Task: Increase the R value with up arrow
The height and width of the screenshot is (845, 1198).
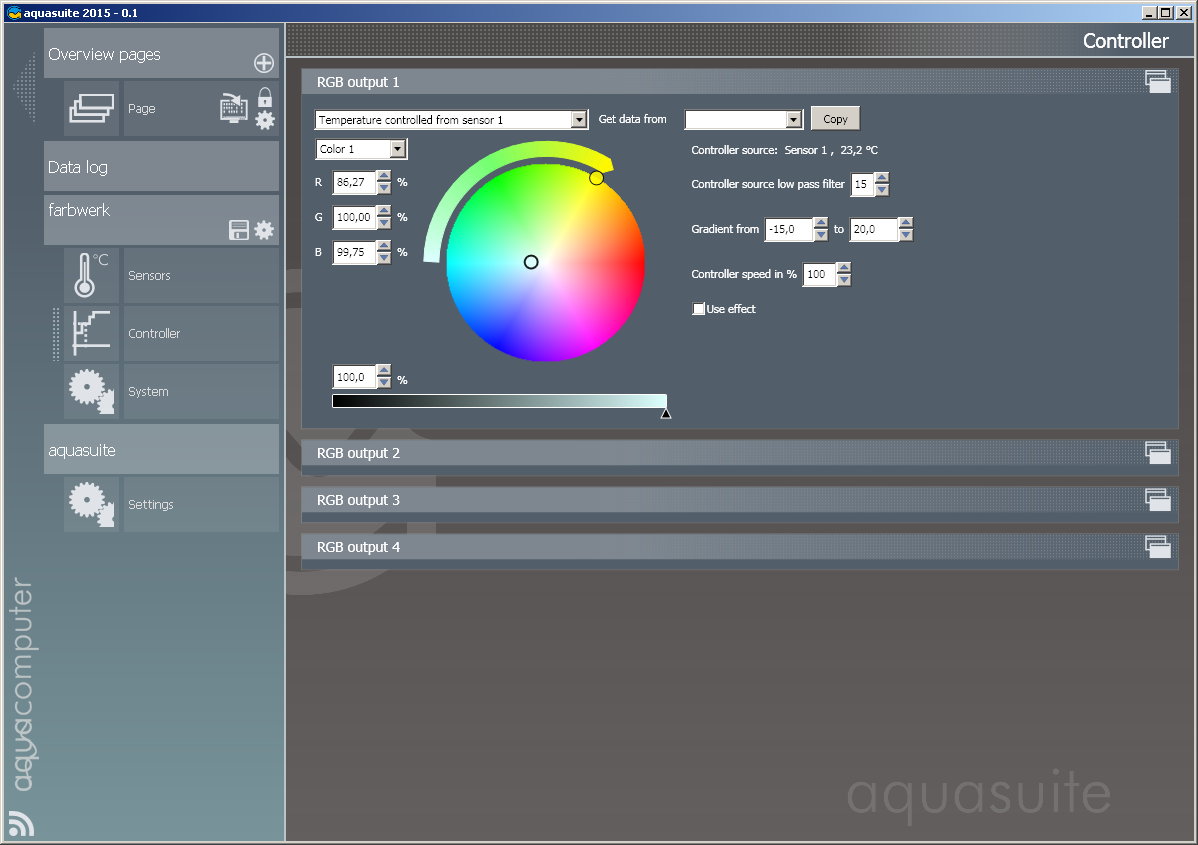Action: click(384, 176)
